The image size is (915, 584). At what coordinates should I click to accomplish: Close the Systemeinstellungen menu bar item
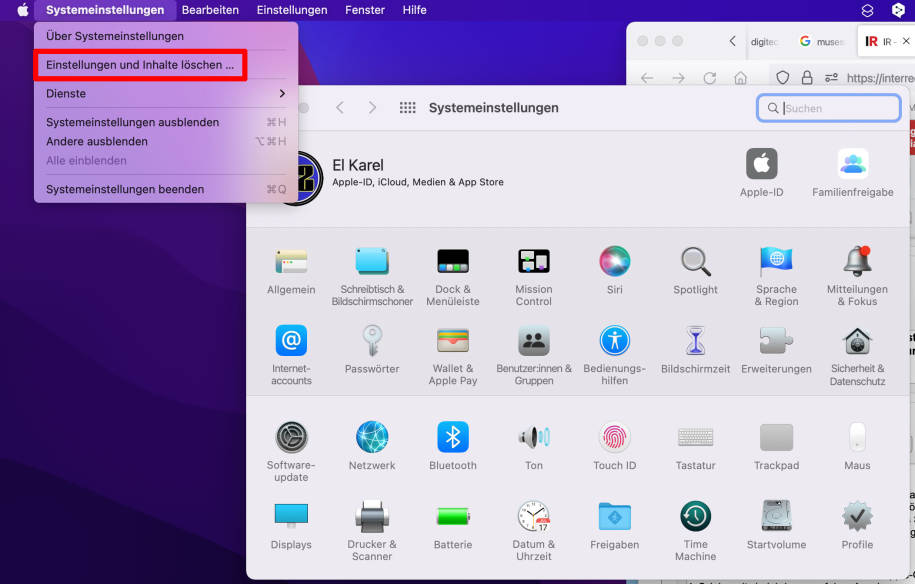105,10
